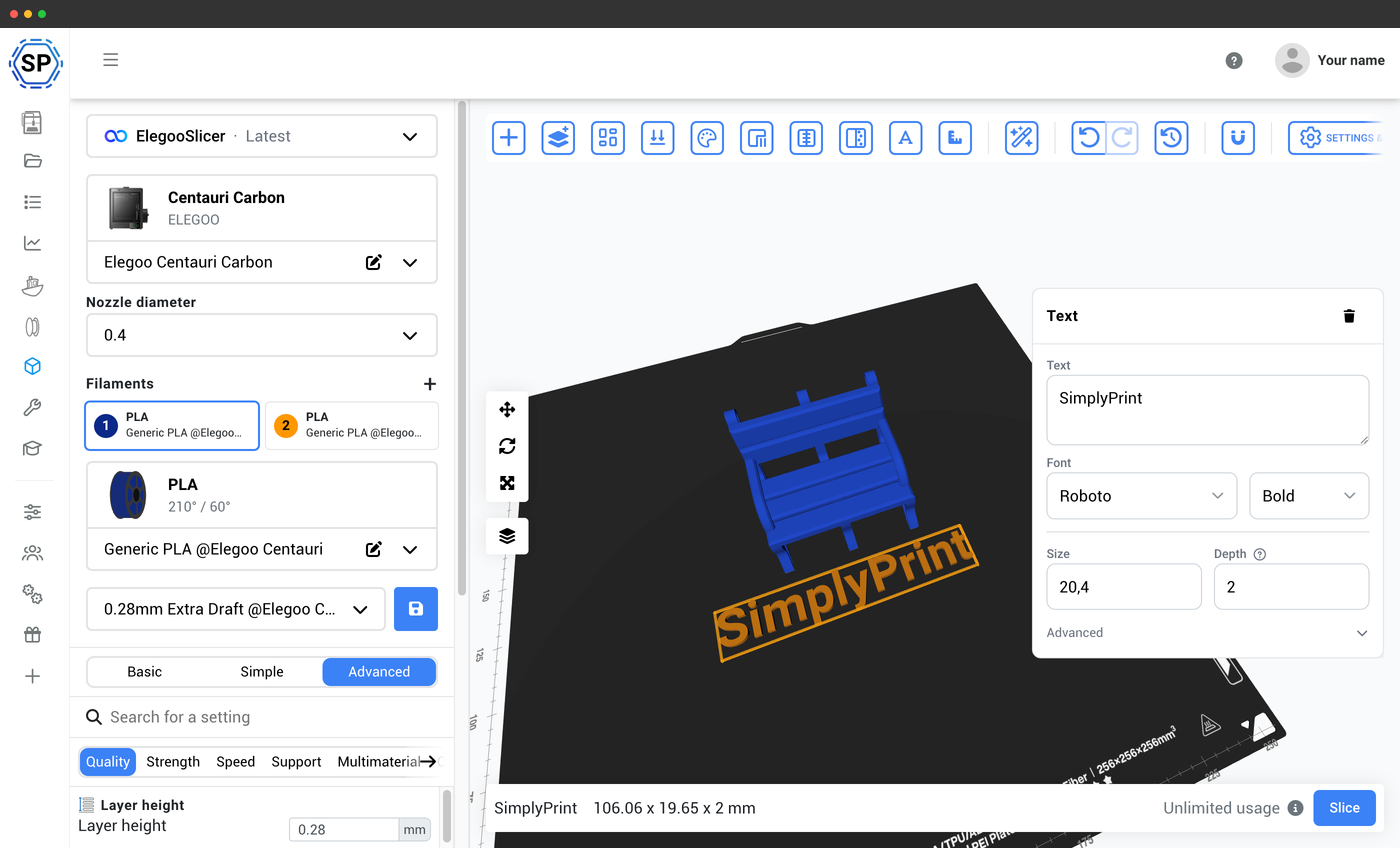
Task: Select filament slot 1 PLA
Action: click(172, 425)
